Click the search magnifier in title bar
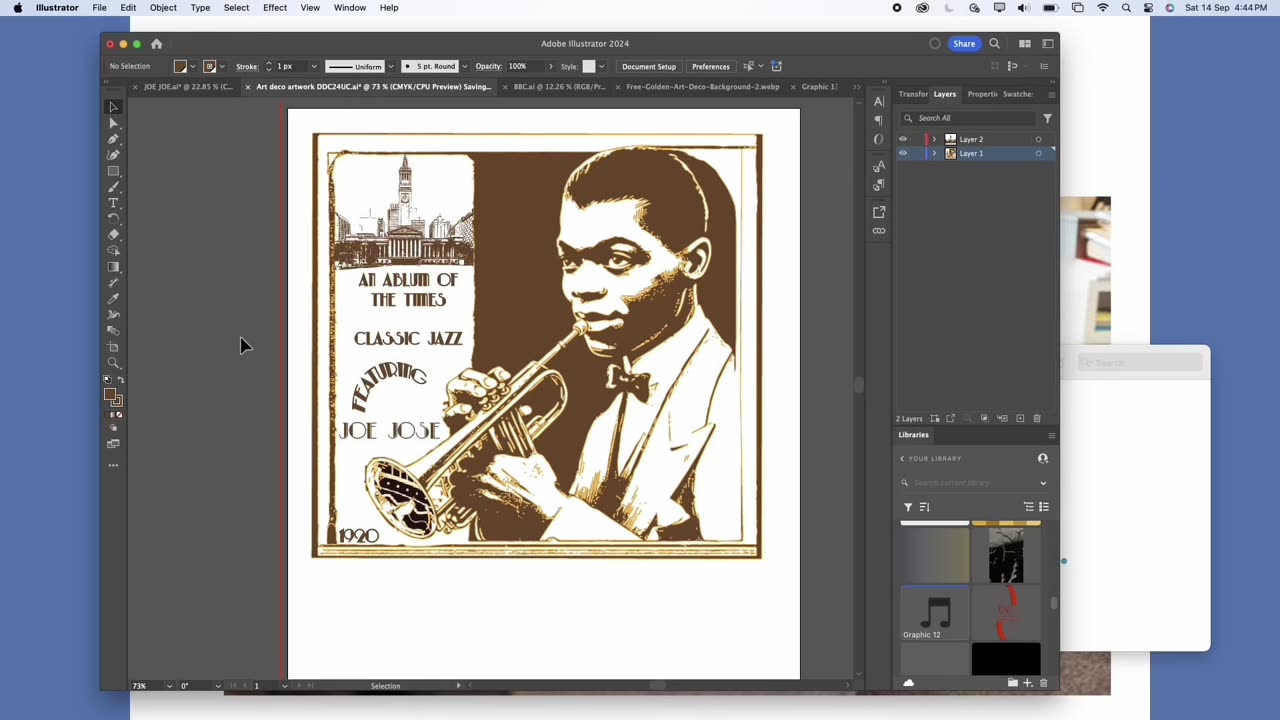 point(994,44)
